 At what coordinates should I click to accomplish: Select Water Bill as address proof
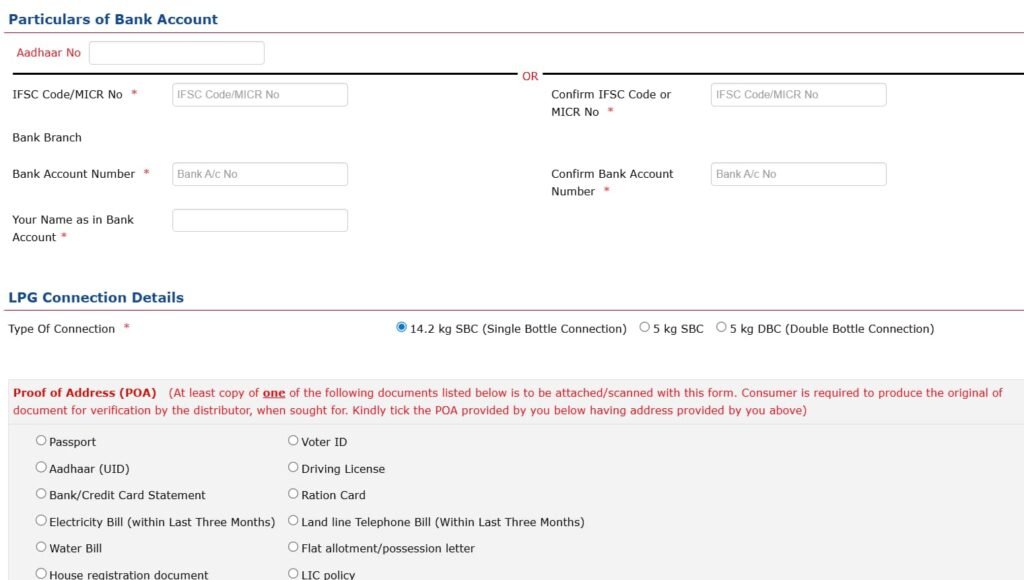click(41, 548)
